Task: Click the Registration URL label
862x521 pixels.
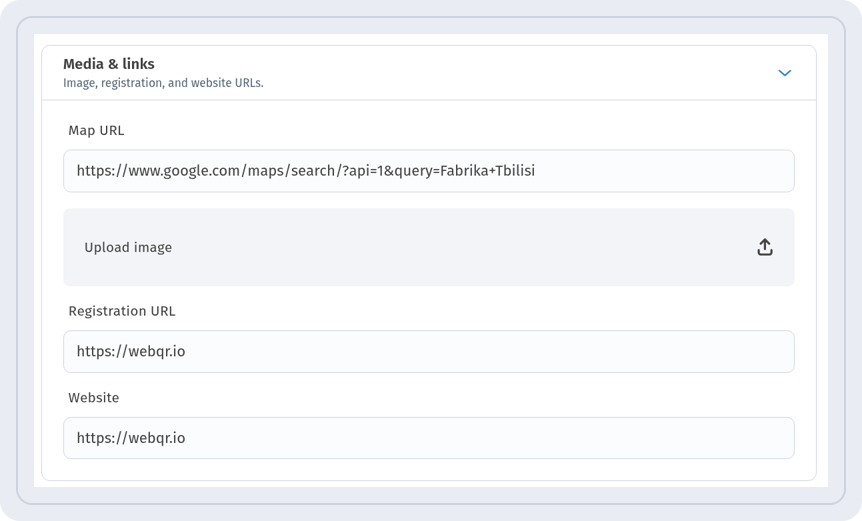Action: tap(121, 311)
